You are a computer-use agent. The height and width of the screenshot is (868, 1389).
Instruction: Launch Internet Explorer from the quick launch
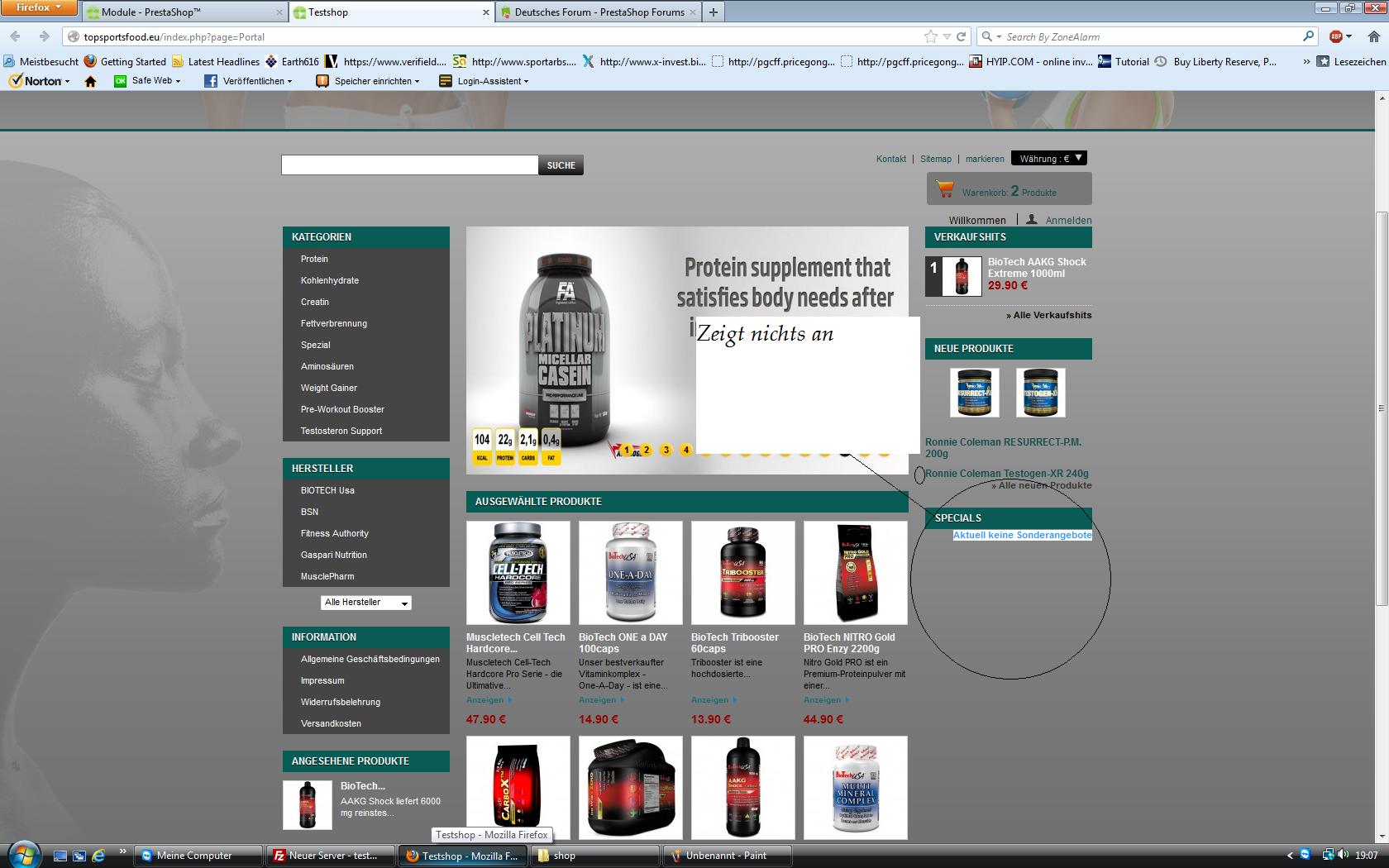point(98,856)
